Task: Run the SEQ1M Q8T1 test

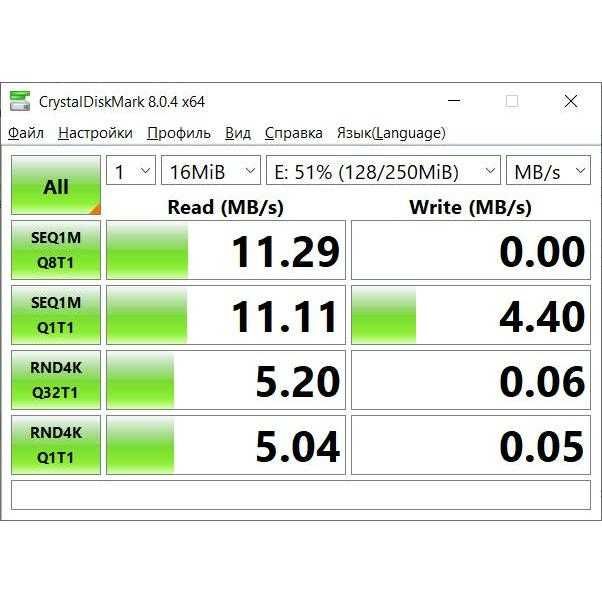Action: [x=56, y=250]
